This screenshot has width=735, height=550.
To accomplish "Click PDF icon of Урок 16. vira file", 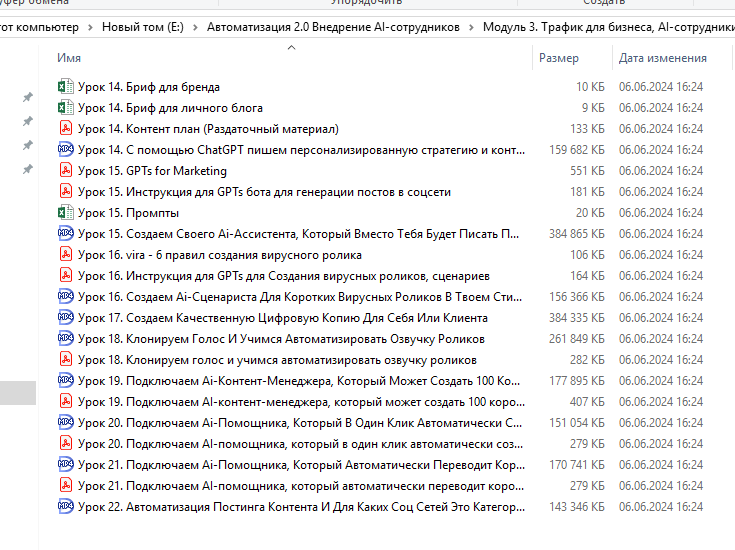I will click(66, 255).
